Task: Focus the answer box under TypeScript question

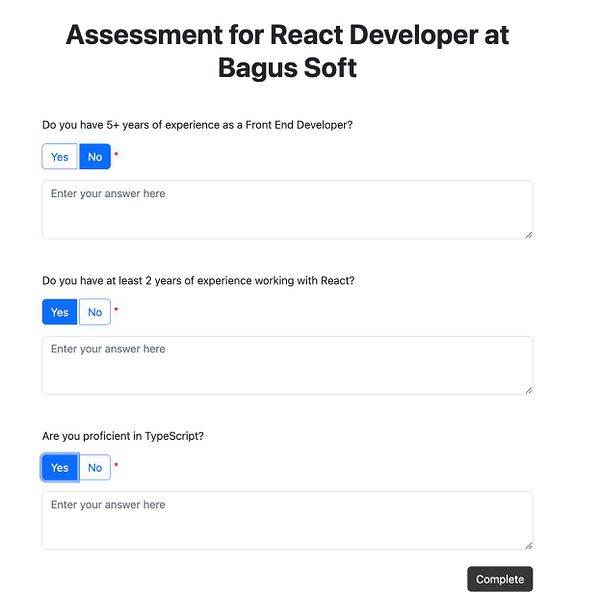Action: pos(288,521)
